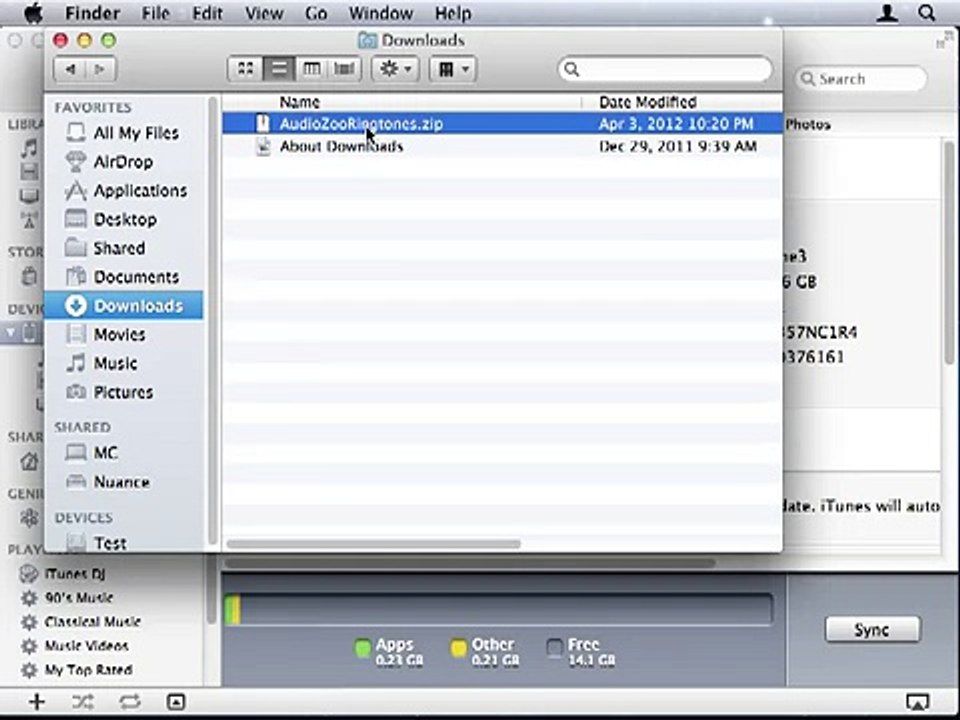
Task: Open Spotlight search in menu bar
Action: pyautogui.click(x=927, y=13)
